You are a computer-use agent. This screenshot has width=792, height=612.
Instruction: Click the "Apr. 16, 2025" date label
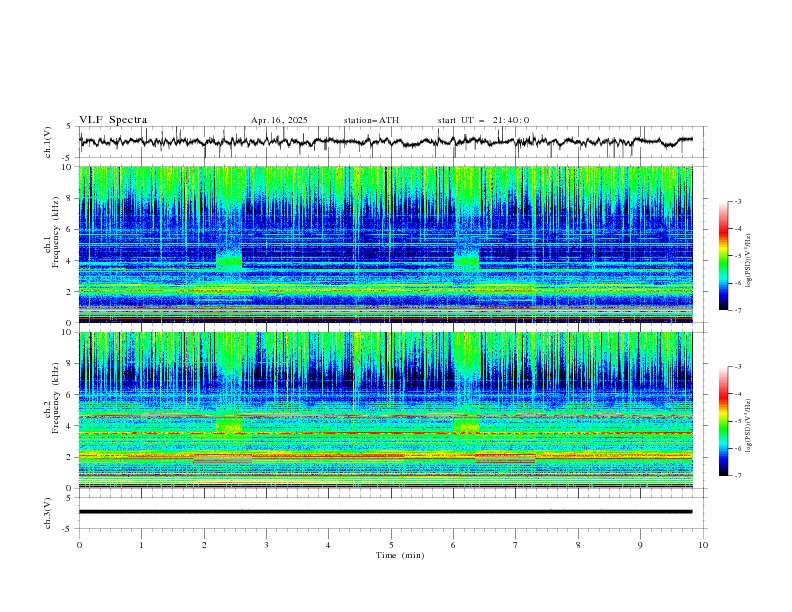pyautogui.click(x=279, y=120)
